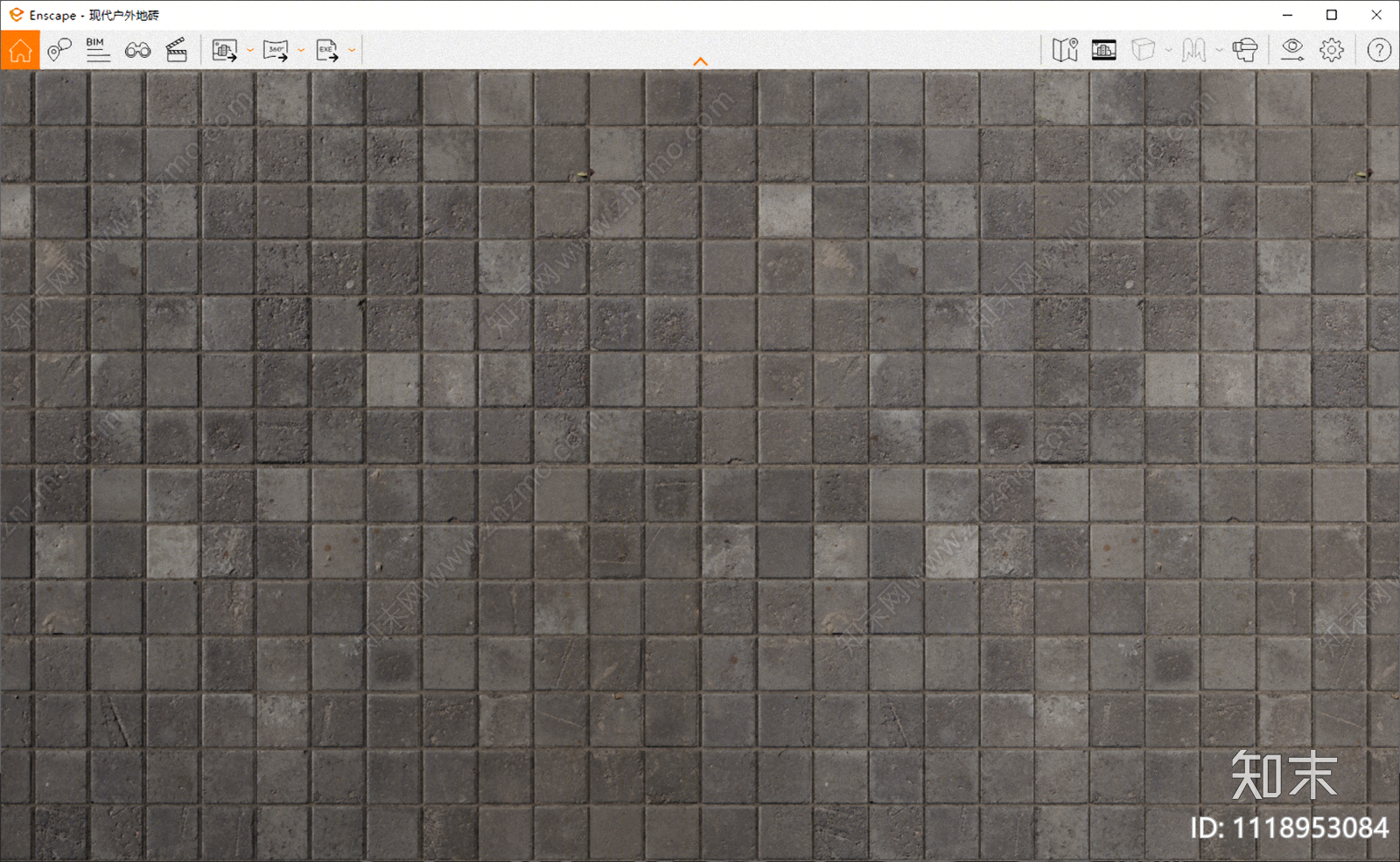Open the general settings gear
This screenshot has height=862, width=1400.
[x=1332, y=50]
